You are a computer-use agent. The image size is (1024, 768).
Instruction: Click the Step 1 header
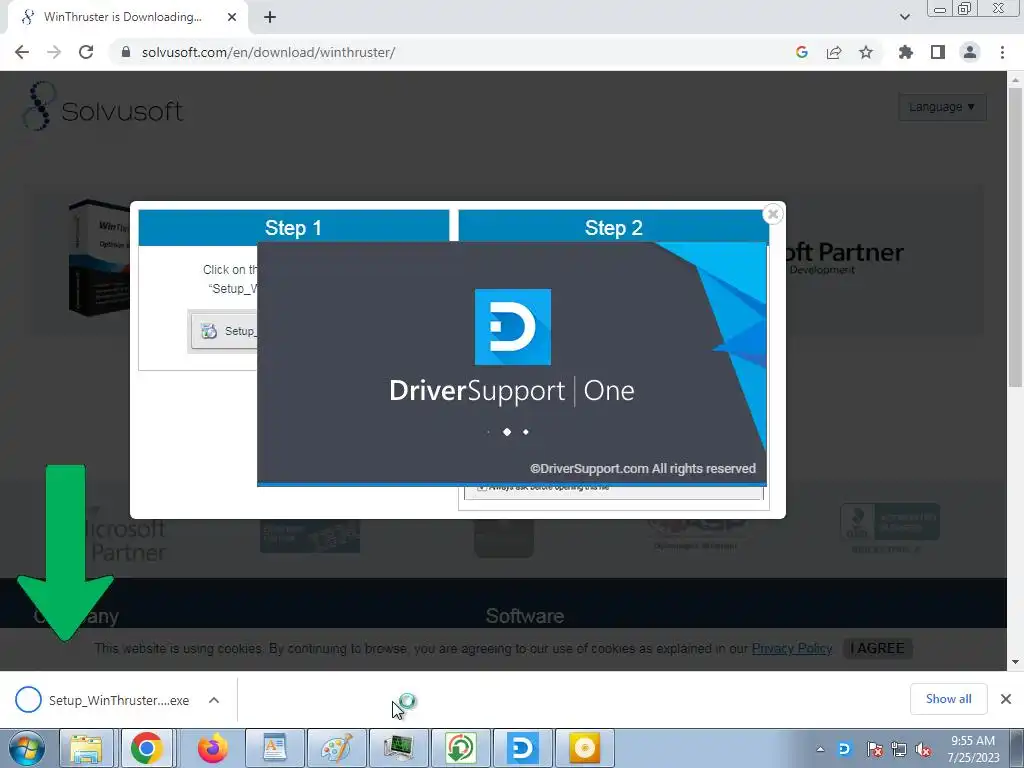tap(293, 227)
